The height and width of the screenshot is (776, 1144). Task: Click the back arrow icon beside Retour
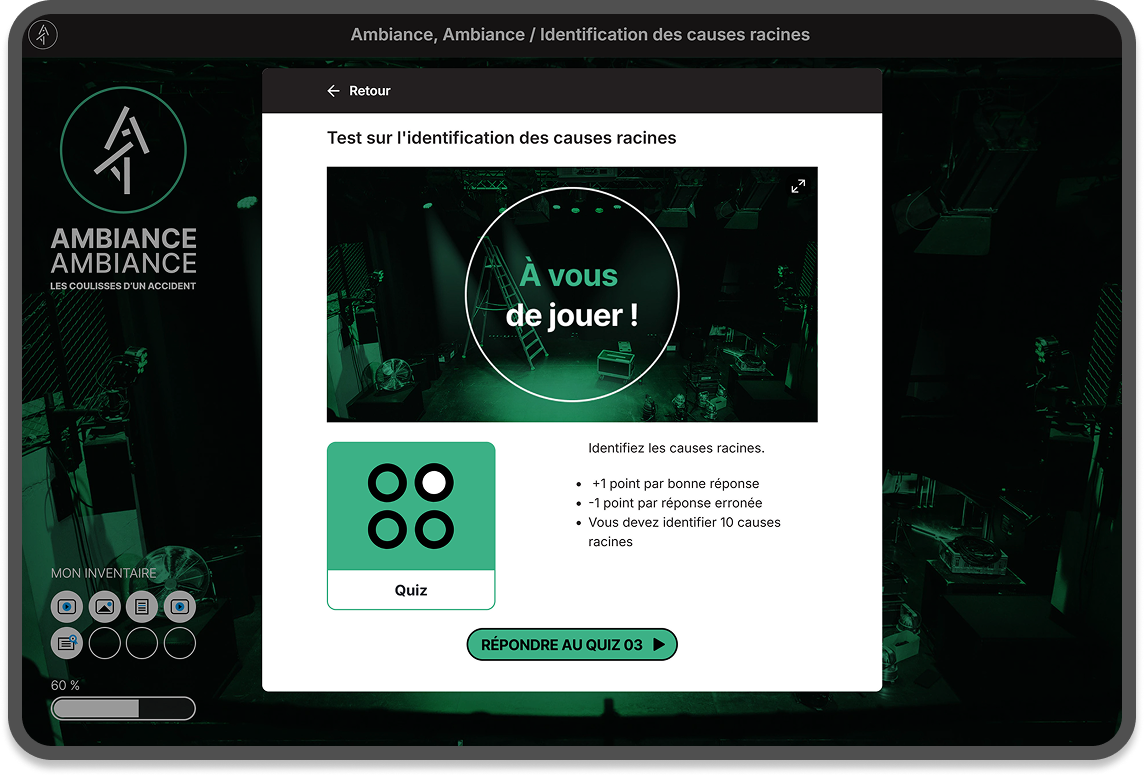pyautogui.click(x=334, y=91)
